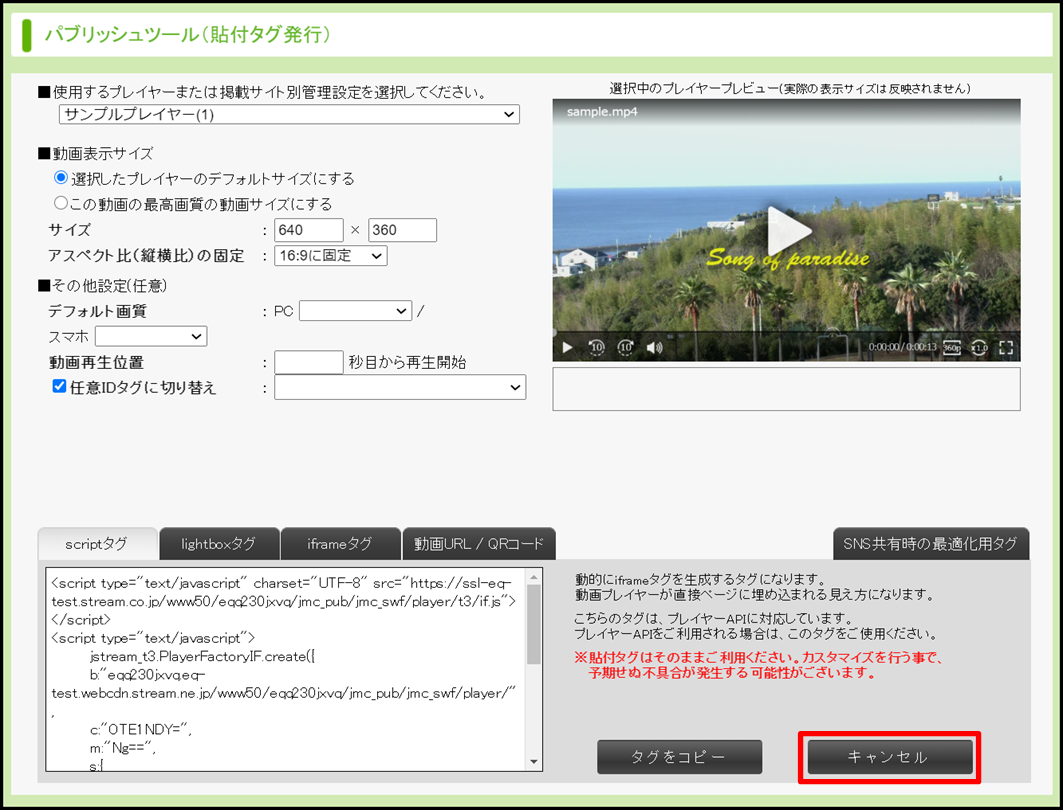Enter fullscreen in preview player

pos(1006,348)
